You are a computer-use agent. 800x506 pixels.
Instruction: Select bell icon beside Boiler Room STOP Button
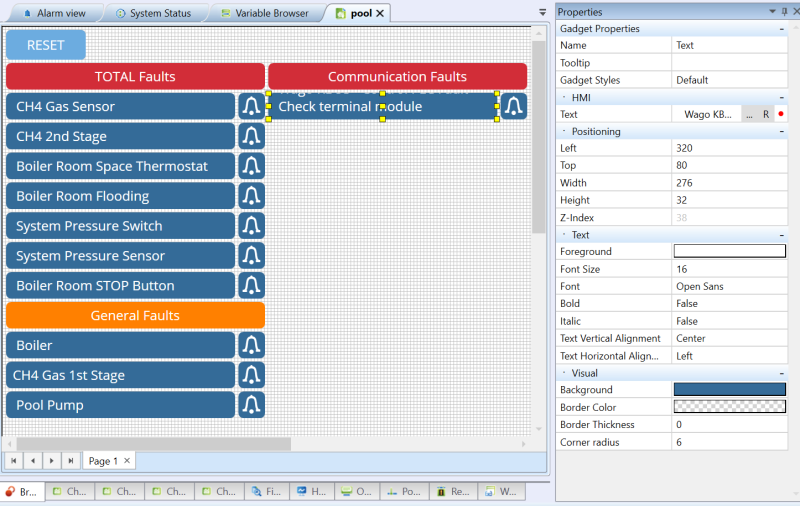click(252, 285)
